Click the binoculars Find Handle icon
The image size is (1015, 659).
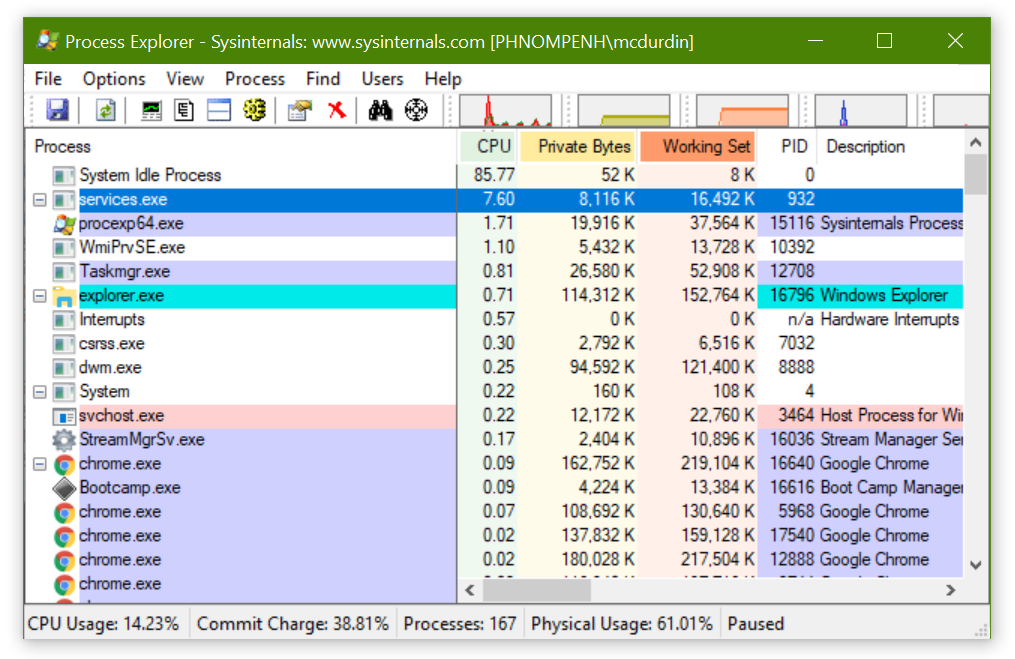[380, 111]
